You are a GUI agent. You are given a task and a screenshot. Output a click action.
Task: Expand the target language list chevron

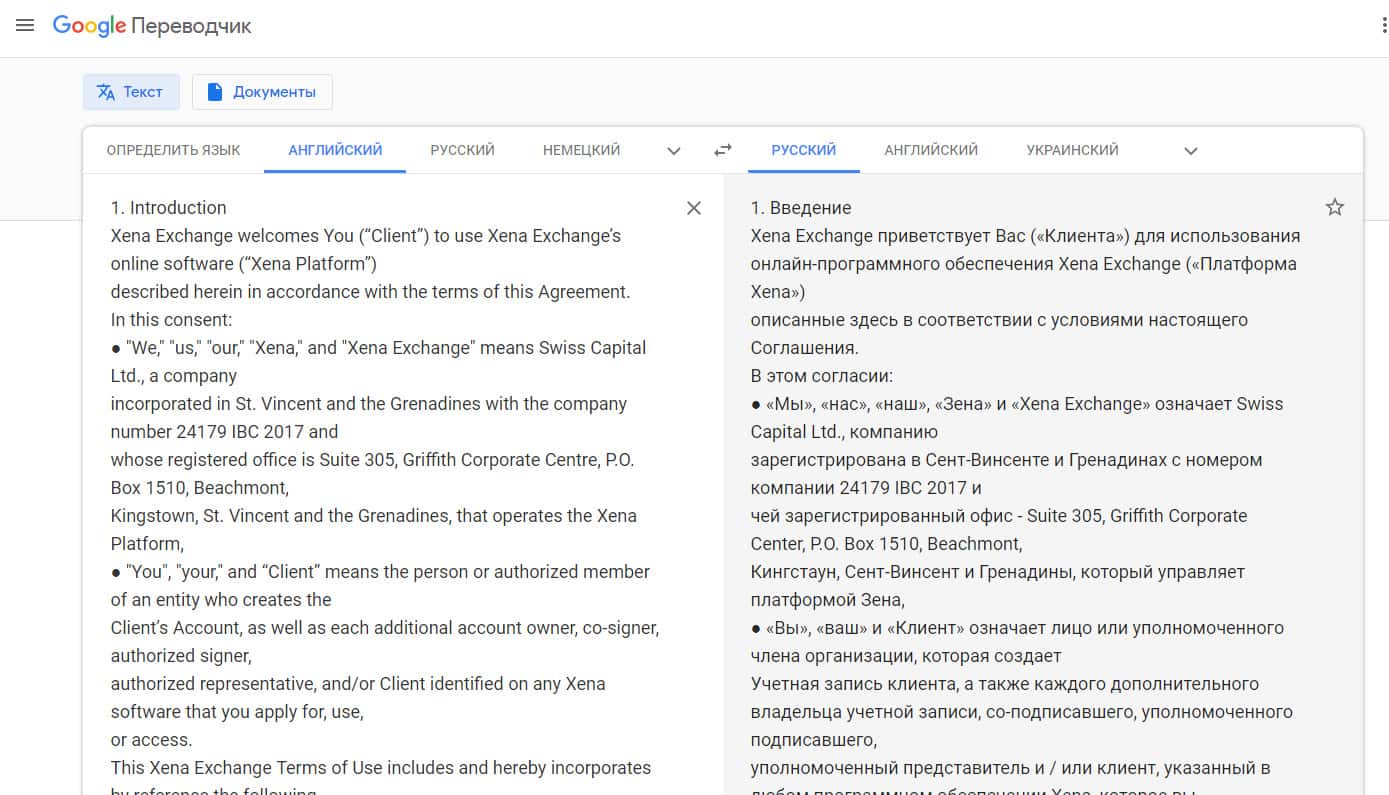pyautogui.click(x=1190, y=151)
